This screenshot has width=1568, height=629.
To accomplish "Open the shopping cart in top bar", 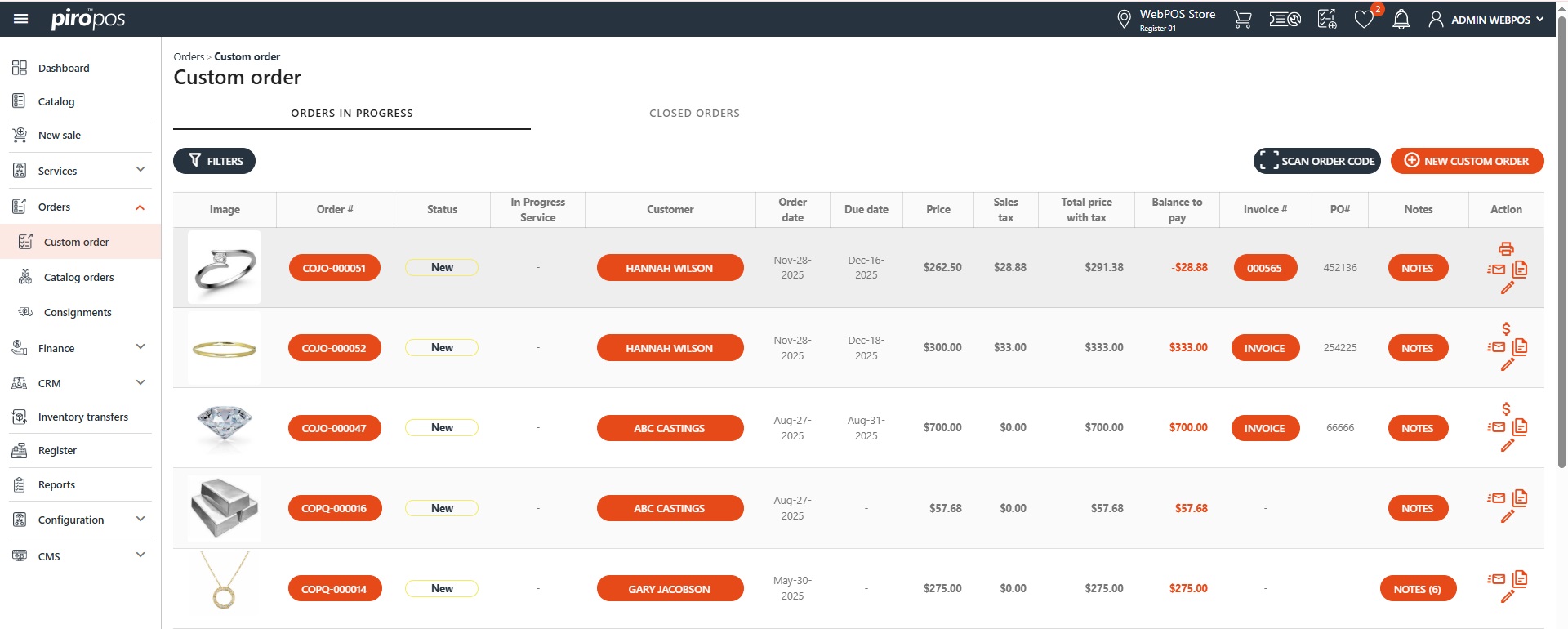I will [x=1242, y=20].
